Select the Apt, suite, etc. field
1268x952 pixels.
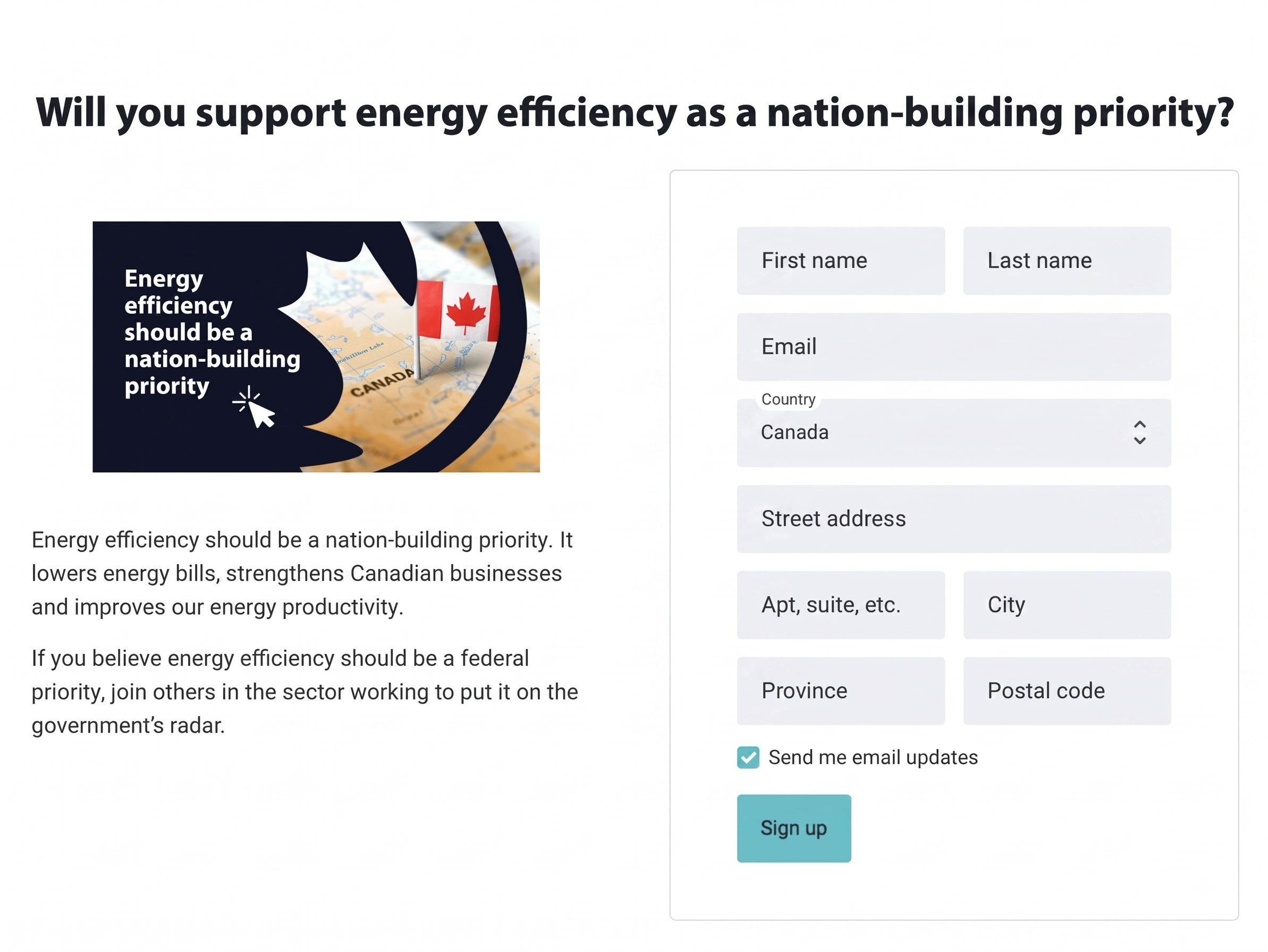coord(841,605)
